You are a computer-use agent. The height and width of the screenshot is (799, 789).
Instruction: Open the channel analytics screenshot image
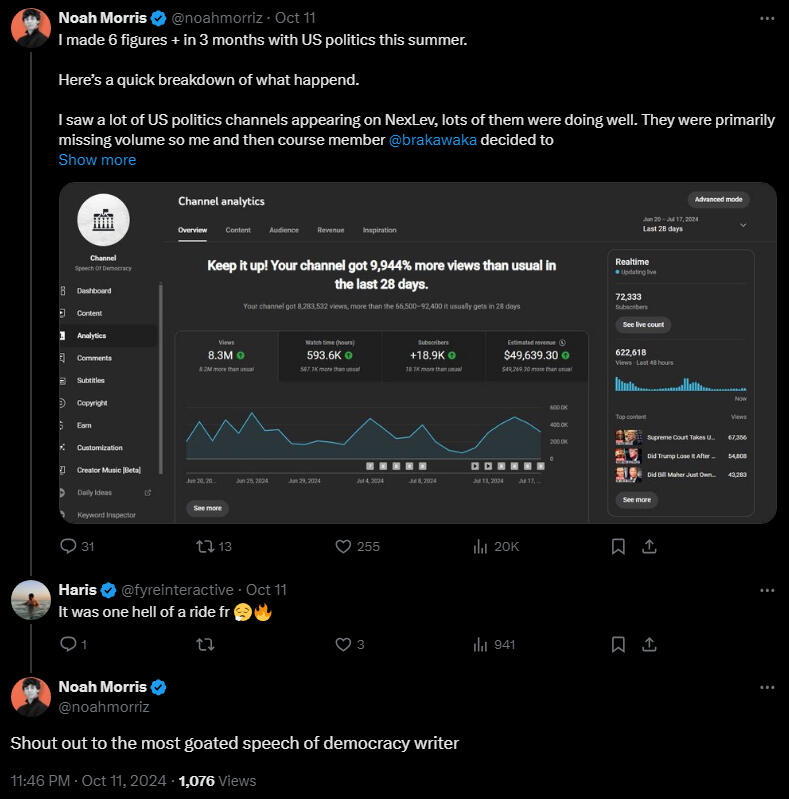(x=417, y=352)
